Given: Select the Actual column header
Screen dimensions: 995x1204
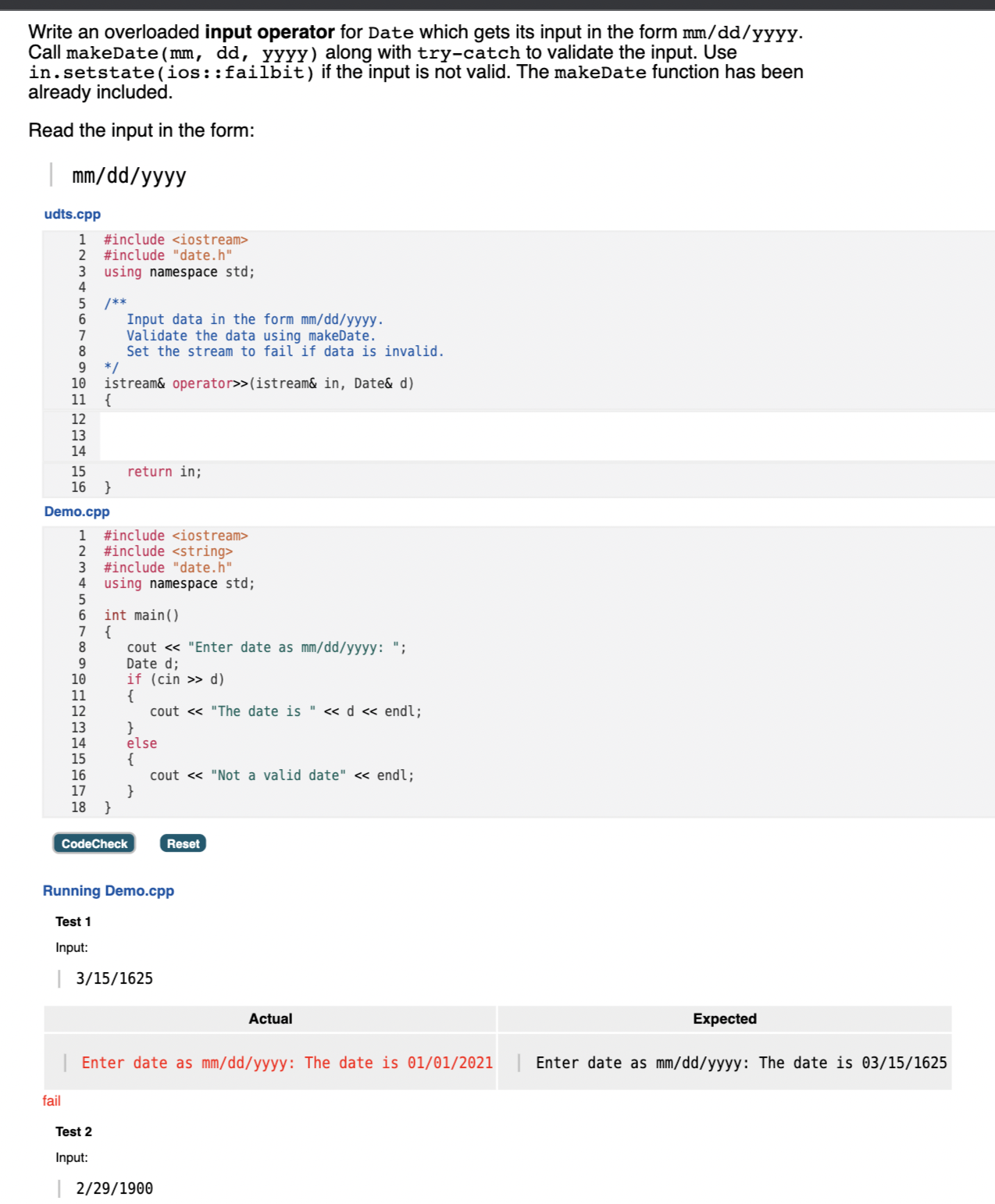Looking at the screenshot, I should (x=270, y=1018).
